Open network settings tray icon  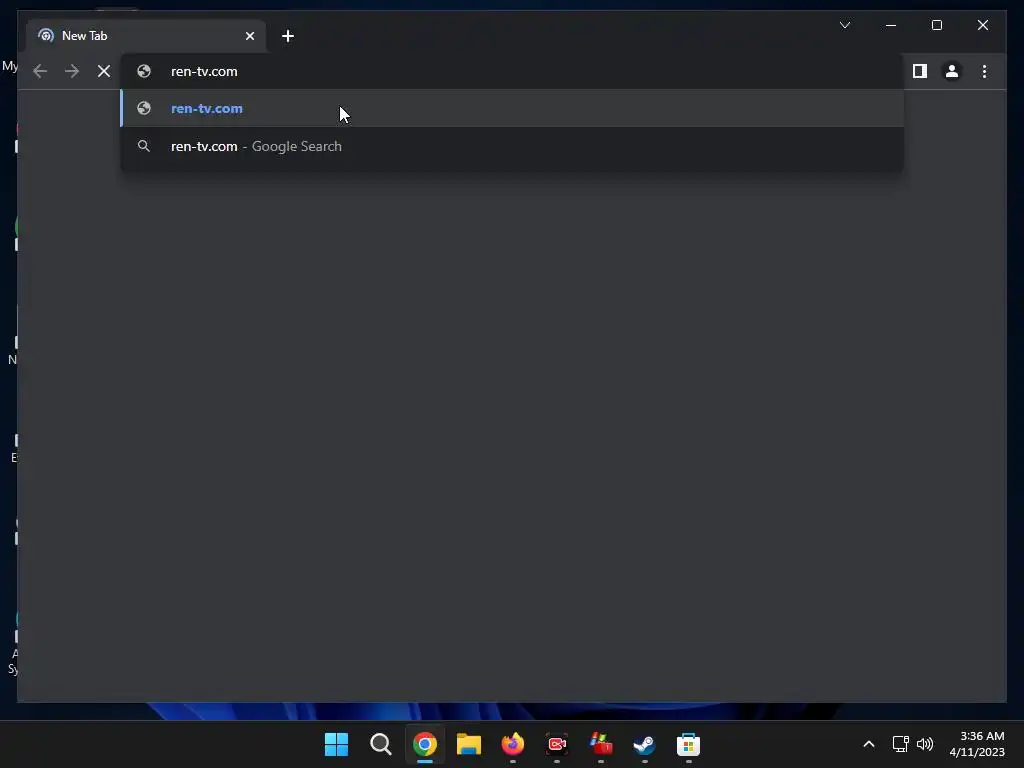coord(901,744)
